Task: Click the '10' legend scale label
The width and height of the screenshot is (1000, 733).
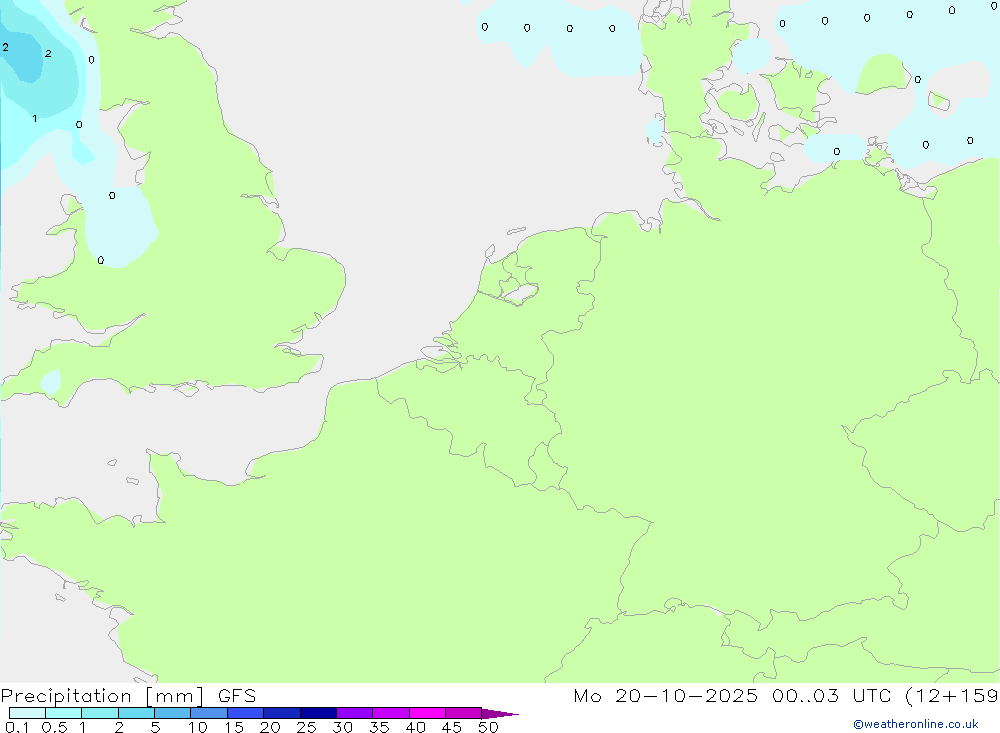Action: pos(198,727)
